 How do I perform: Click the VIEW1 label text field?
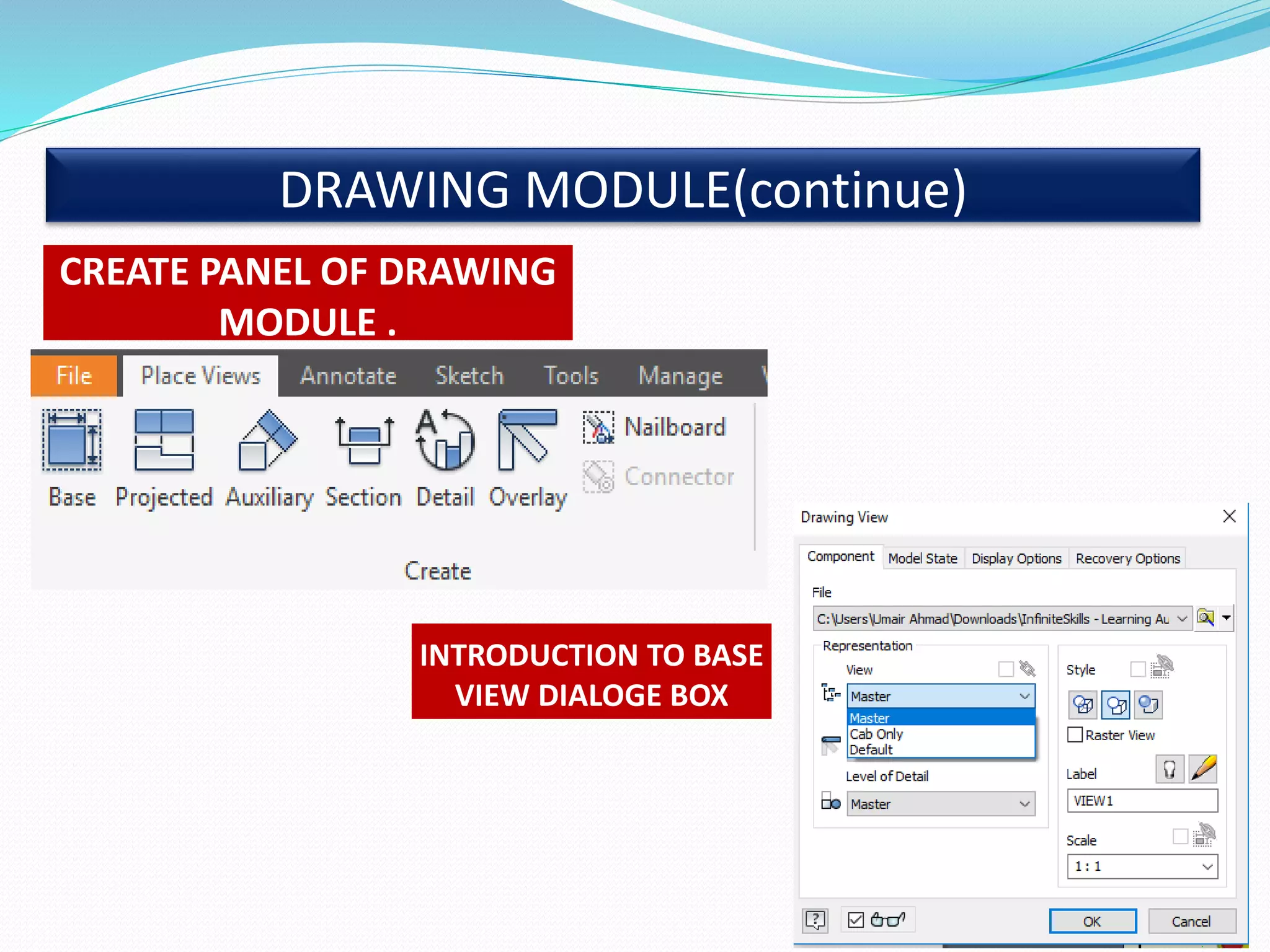click(x=1142, y=801)
